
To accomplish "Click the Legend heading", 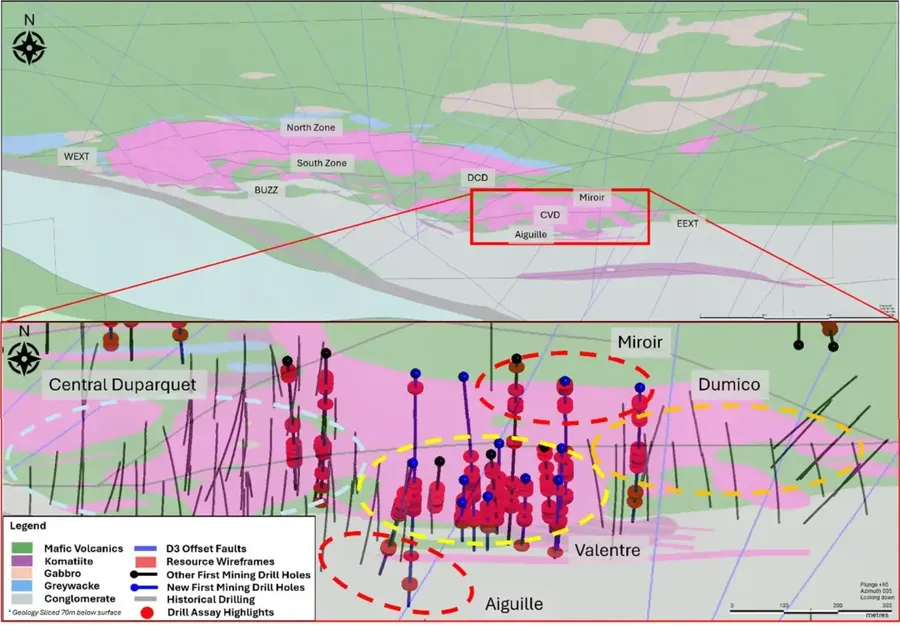I will pos(28,526).
